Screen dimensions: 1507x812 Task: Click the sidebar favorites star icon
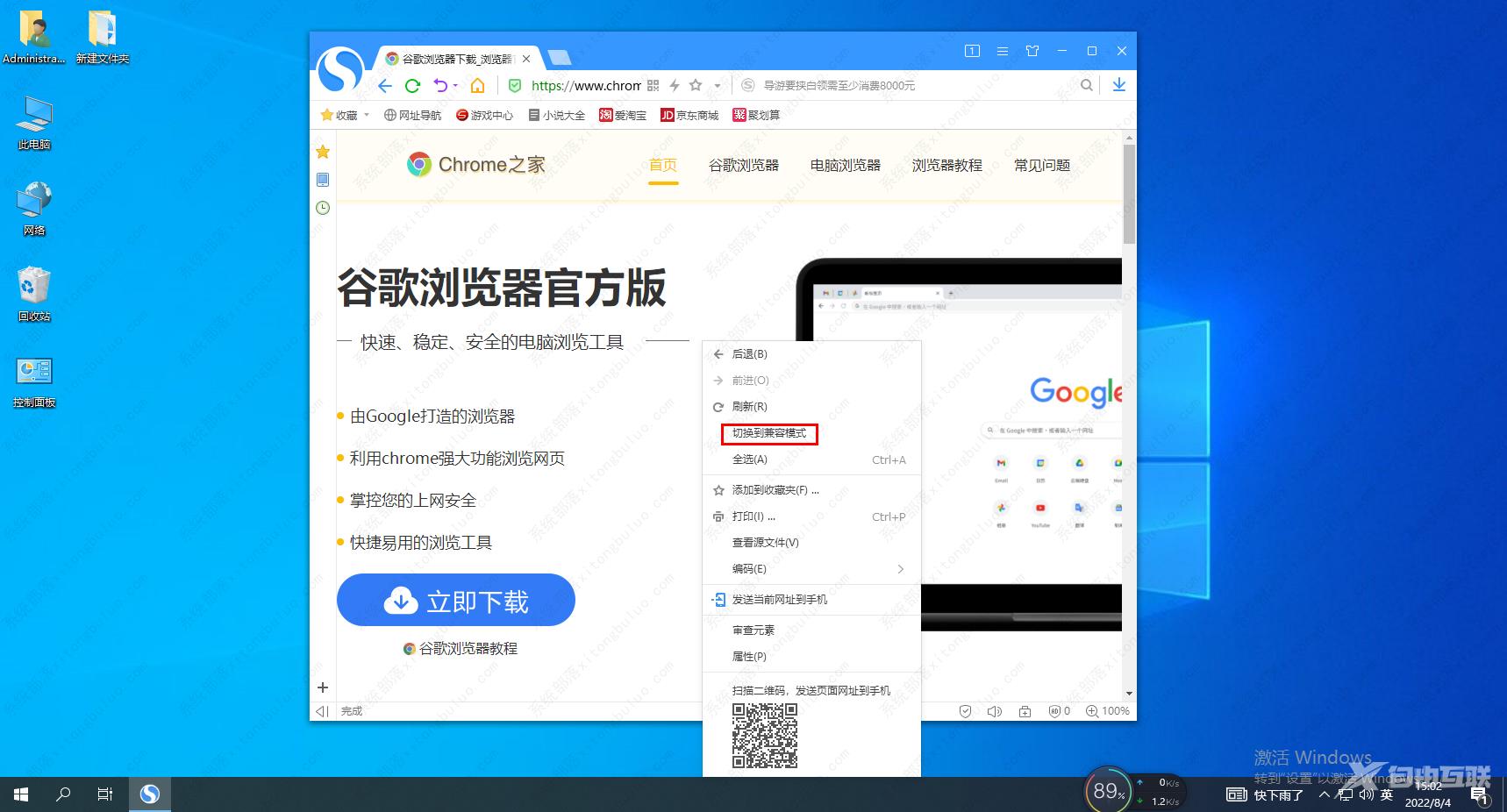pos(323,152)
